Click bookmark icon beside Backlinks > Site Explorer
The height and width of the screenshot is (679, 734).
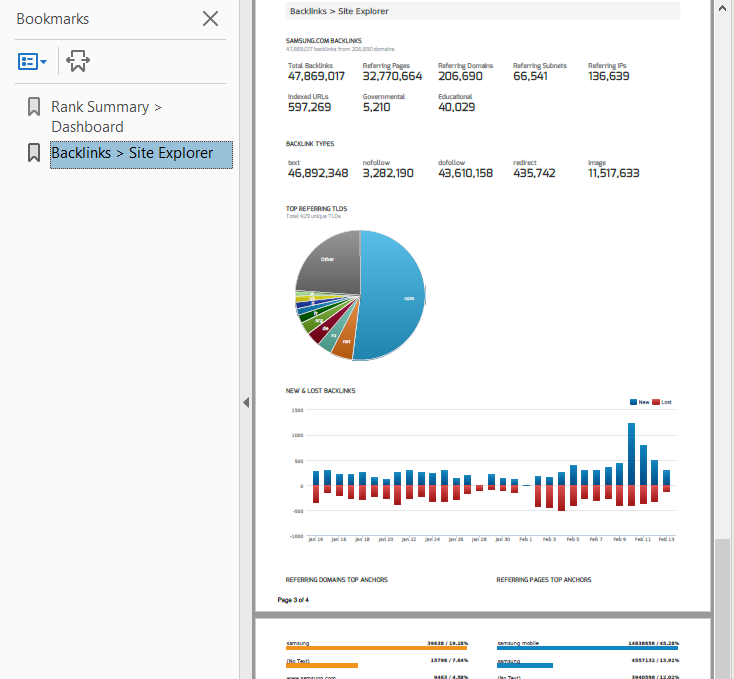34,153
